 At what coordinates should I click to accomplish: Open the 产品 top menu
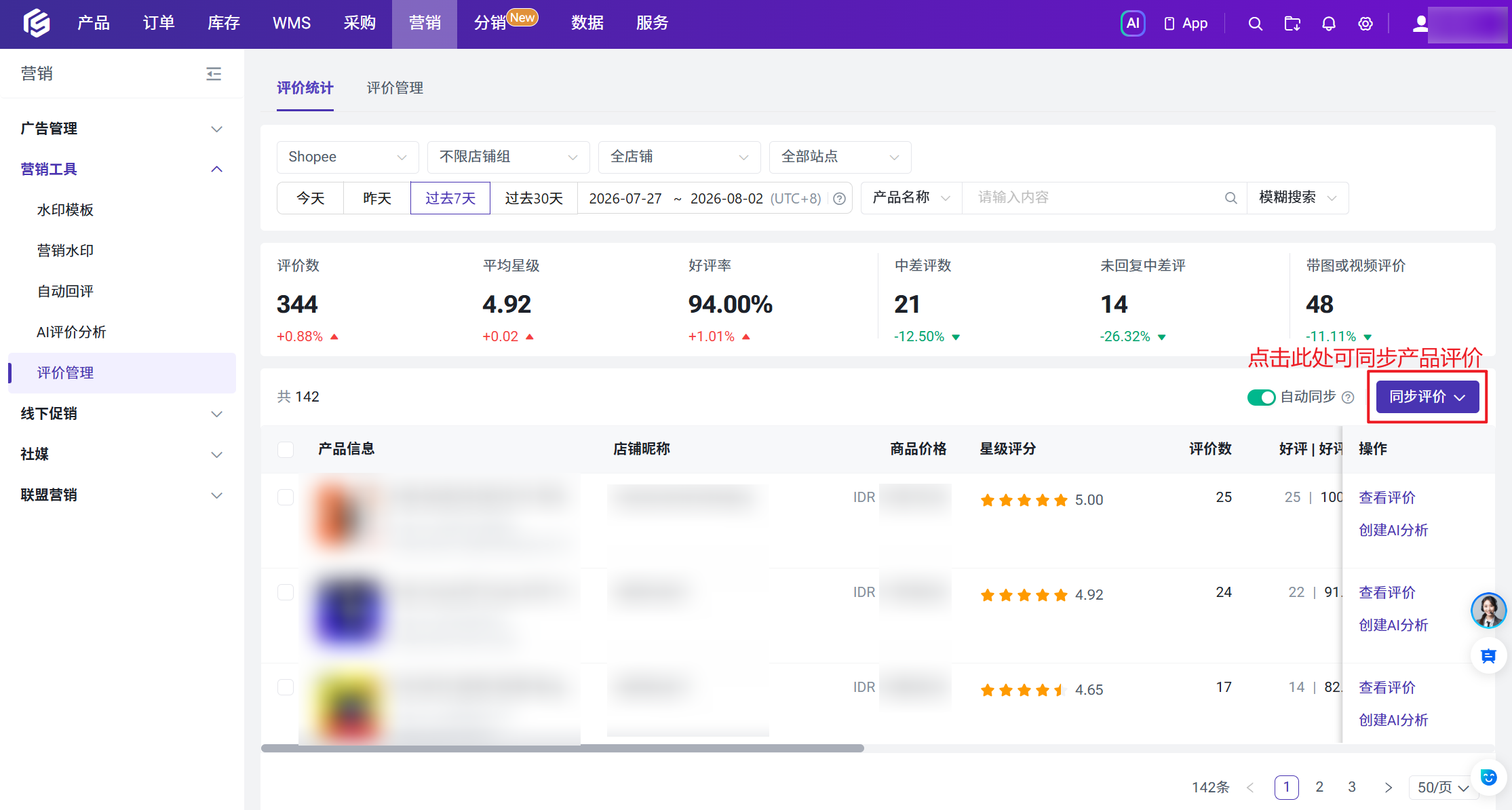[x=94, y=24]
